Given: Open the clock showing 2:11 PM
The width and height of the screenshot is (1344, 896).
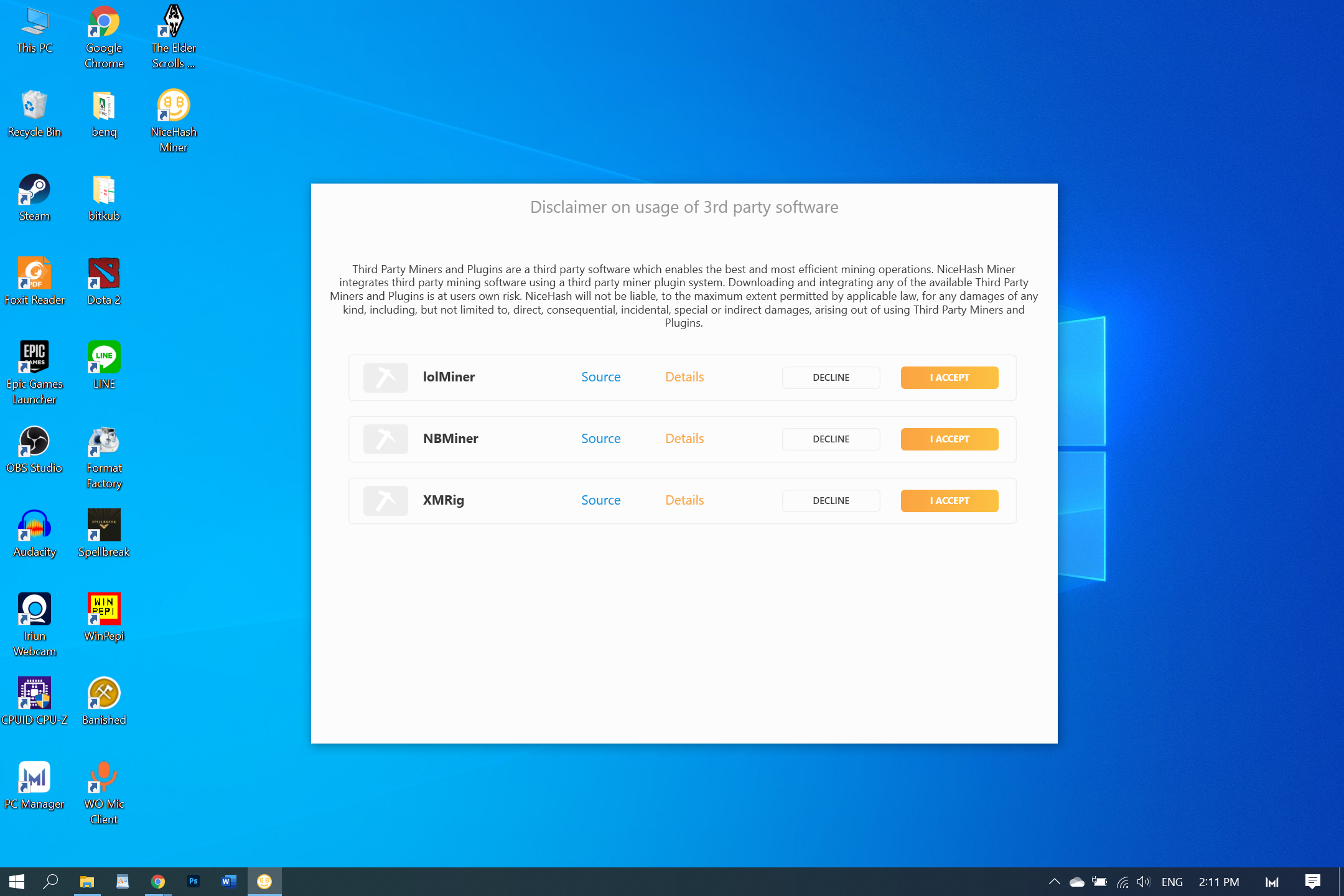Looking at the screenshot, I should [1219, 882].
